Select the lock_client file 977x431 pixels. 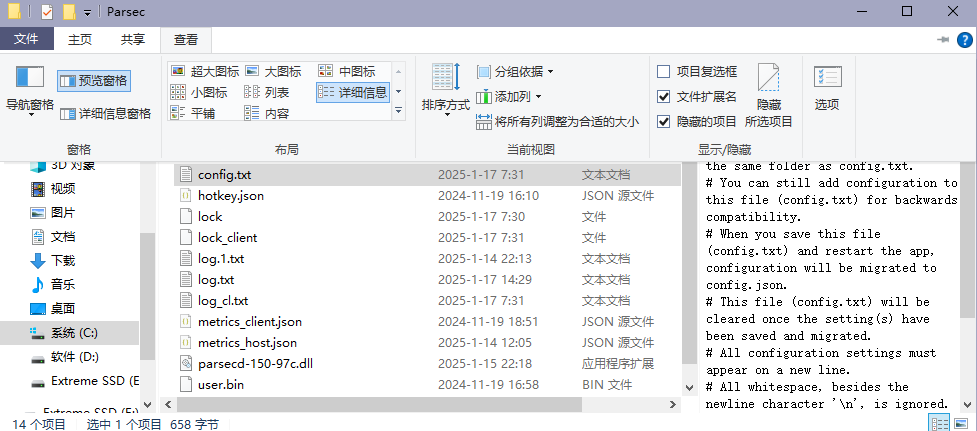[427, 238]
